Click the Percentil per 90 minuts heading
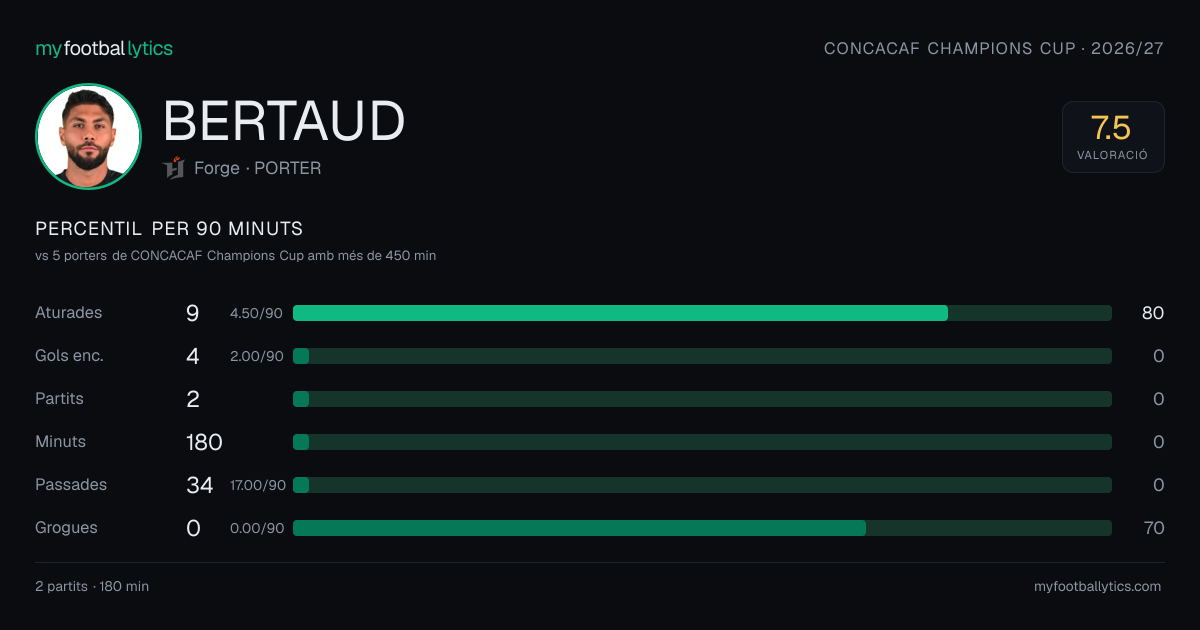1200x630 pixels. click(169, 229)
